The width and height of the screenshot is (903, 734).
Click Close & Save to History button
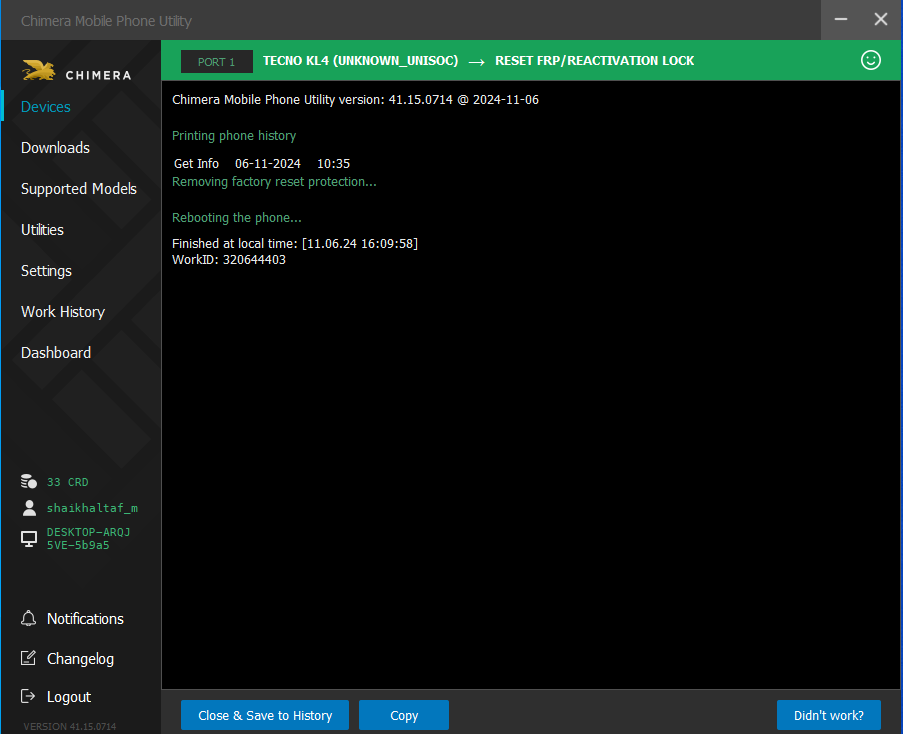point(265,715)
